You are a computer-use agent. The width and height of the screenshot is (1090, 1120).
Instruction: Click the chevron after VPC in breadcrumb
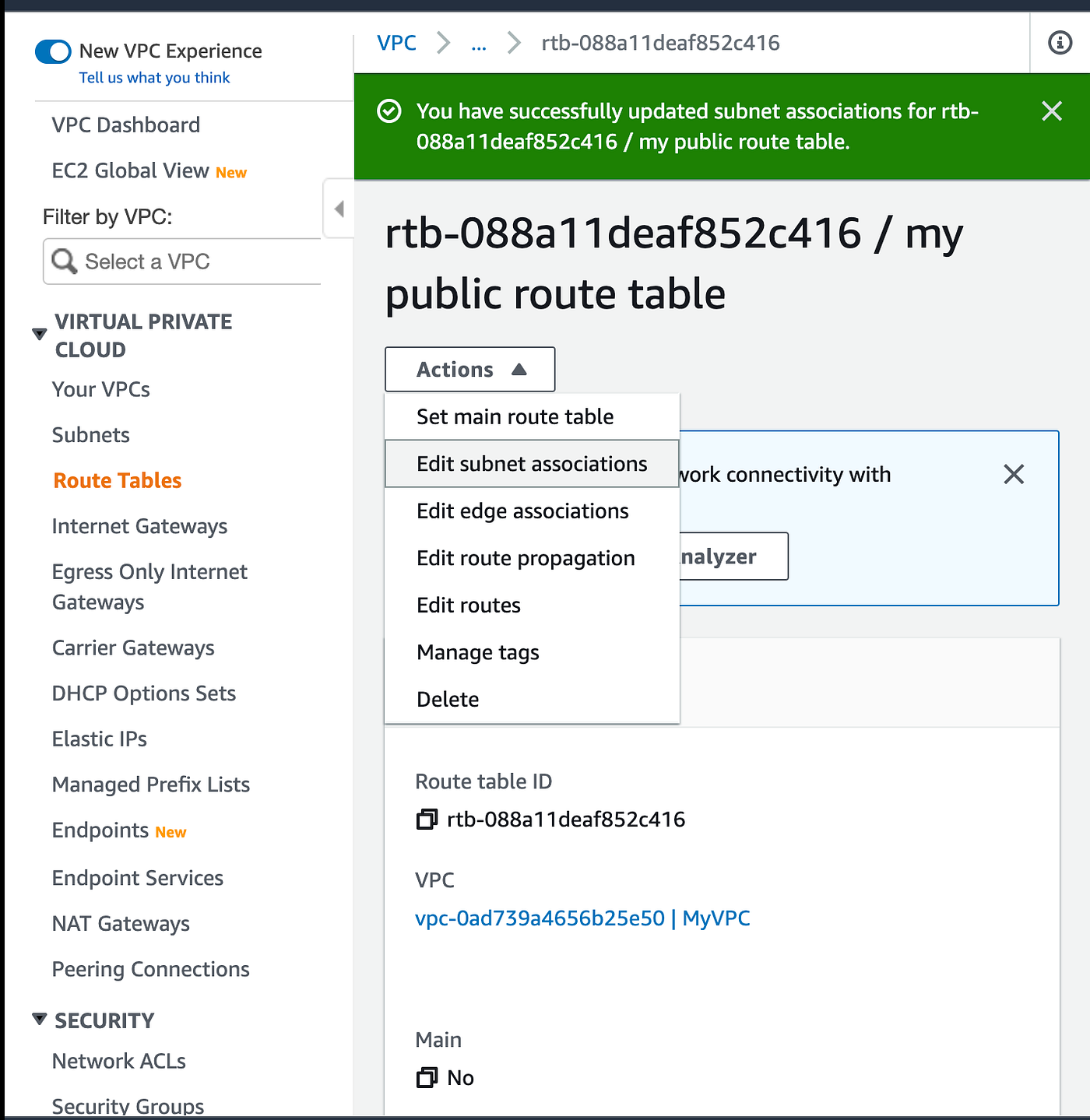point(443,43)
